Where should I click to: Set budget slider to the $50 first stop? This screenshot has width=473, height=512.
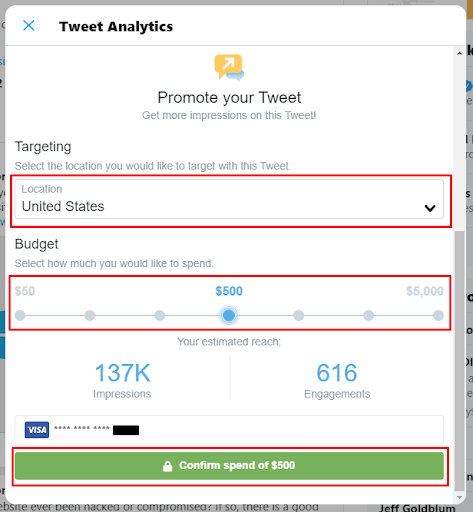(20, 315)
